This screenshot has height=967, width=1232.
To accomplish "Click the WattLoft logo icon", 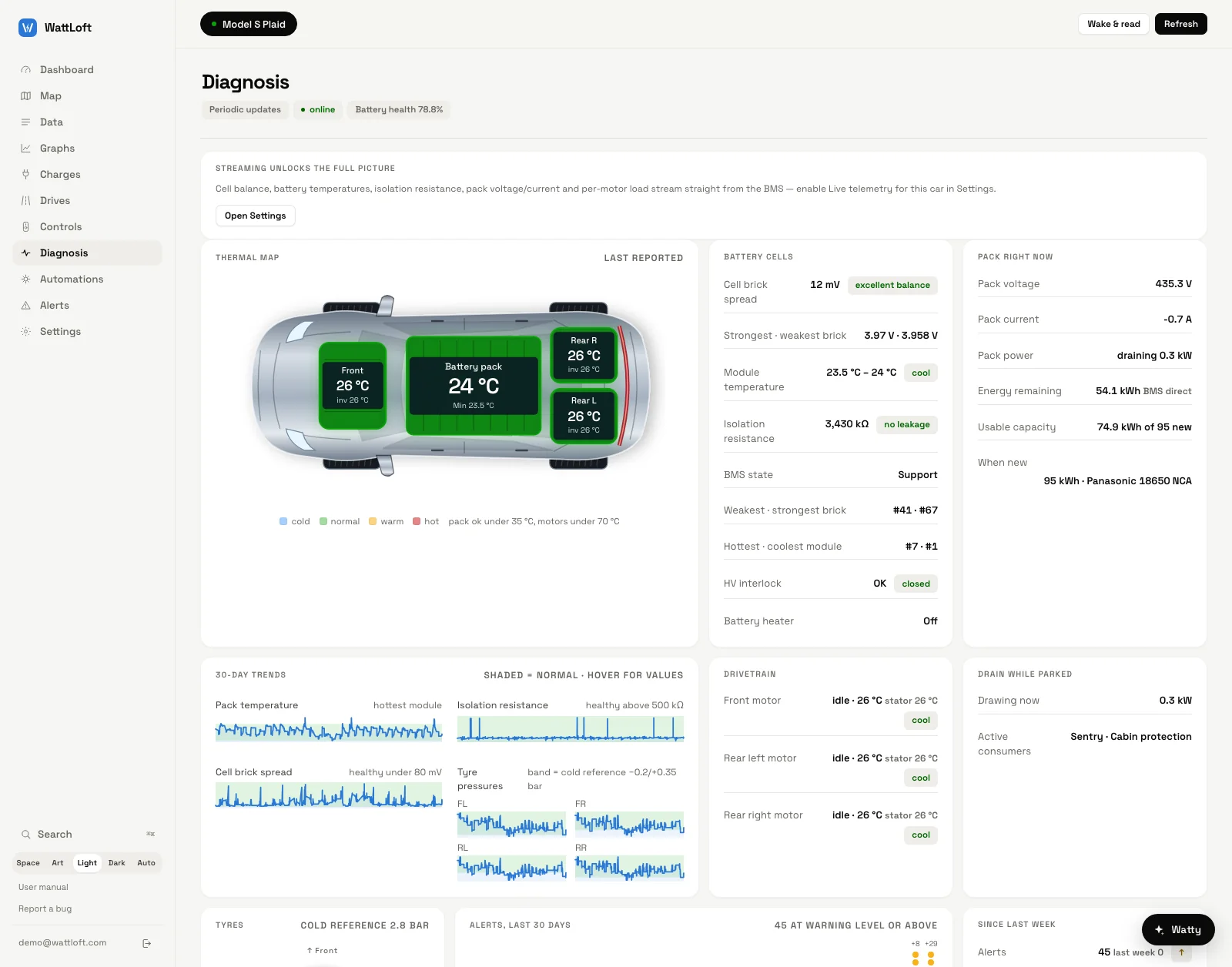I will pyautogui.click(x=28, y=28).
